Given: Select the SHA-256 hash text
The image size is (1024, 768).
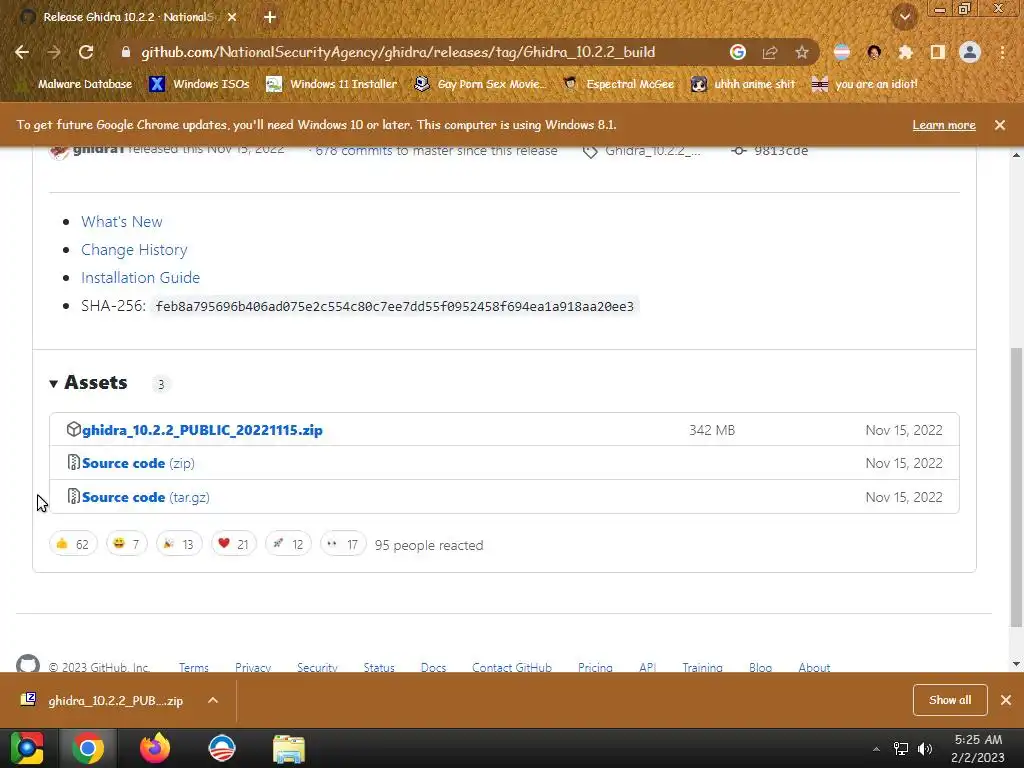Looking at the screenshot, I should pyautogui.click(x=394, y=306).
